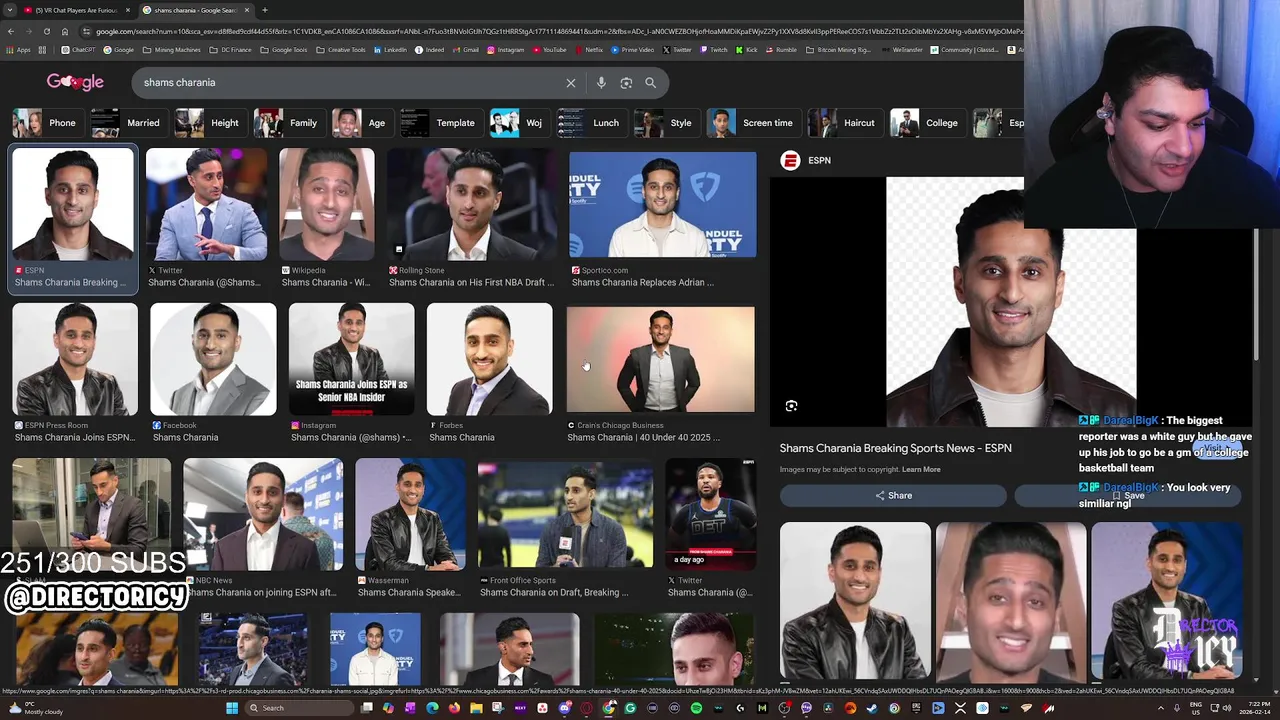The height and width of the screenshot is (720, 1280).
Task: Go back with the browser back arrow
Action: 10,31
